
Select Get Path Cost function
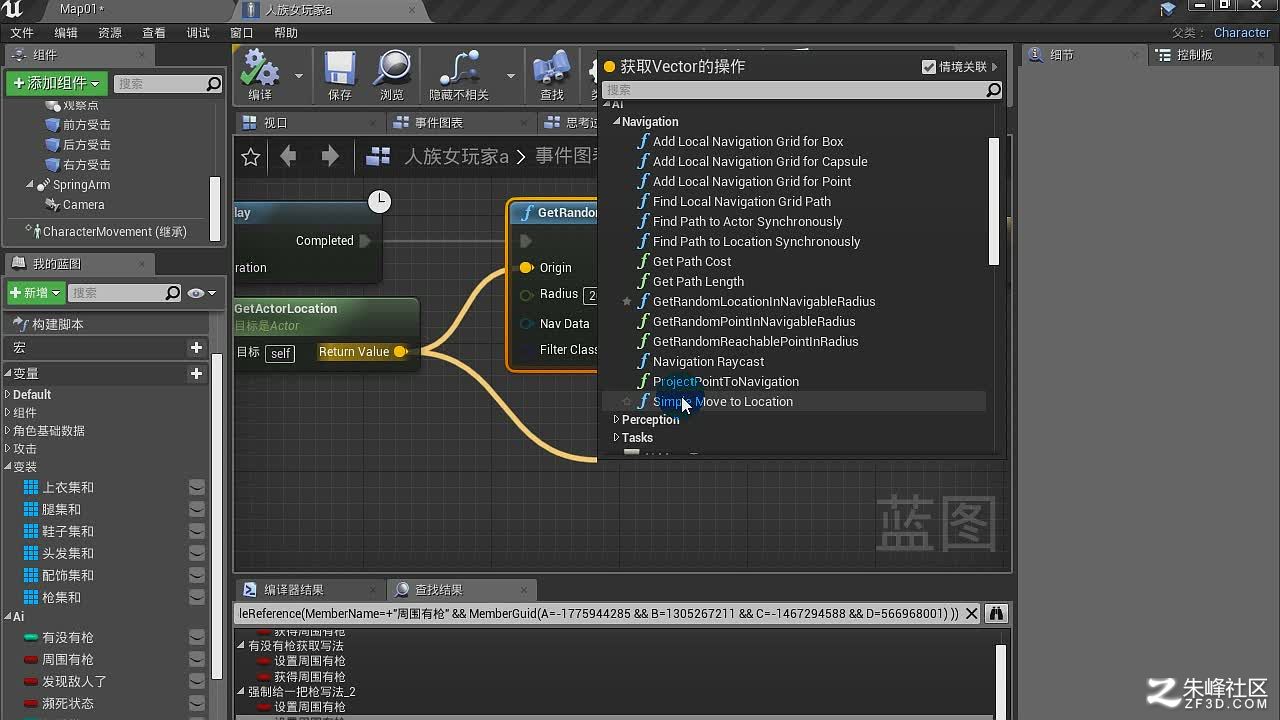point(692,261)
